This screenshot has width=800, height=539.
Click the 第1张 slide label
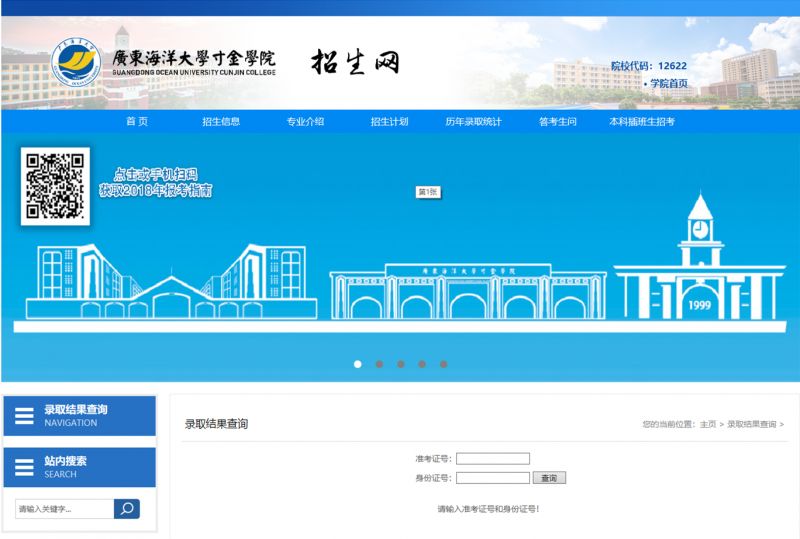(x=428, y=192)
